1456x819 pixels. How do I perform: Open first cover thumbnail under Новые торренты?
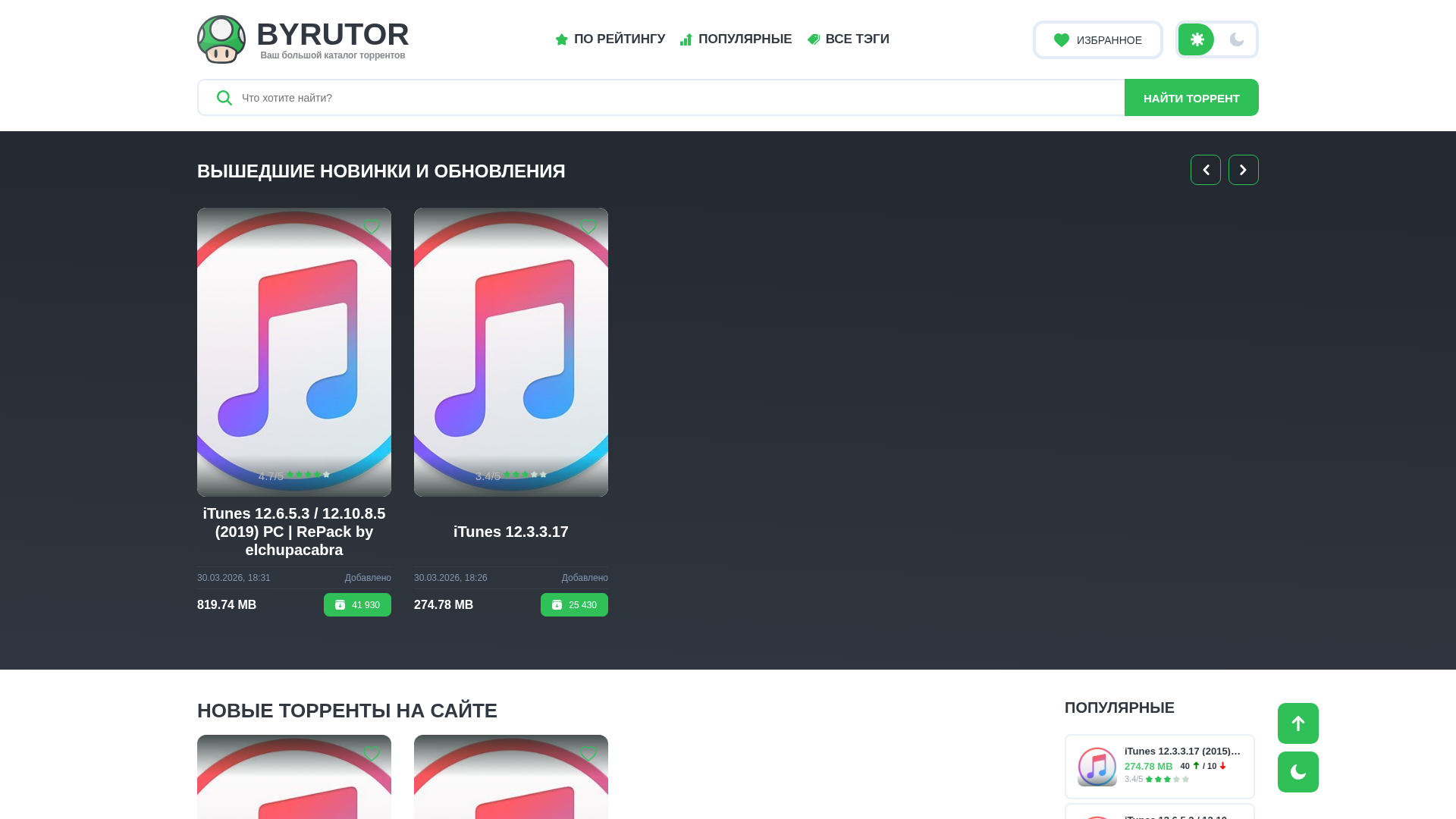[x=294, y=777]
